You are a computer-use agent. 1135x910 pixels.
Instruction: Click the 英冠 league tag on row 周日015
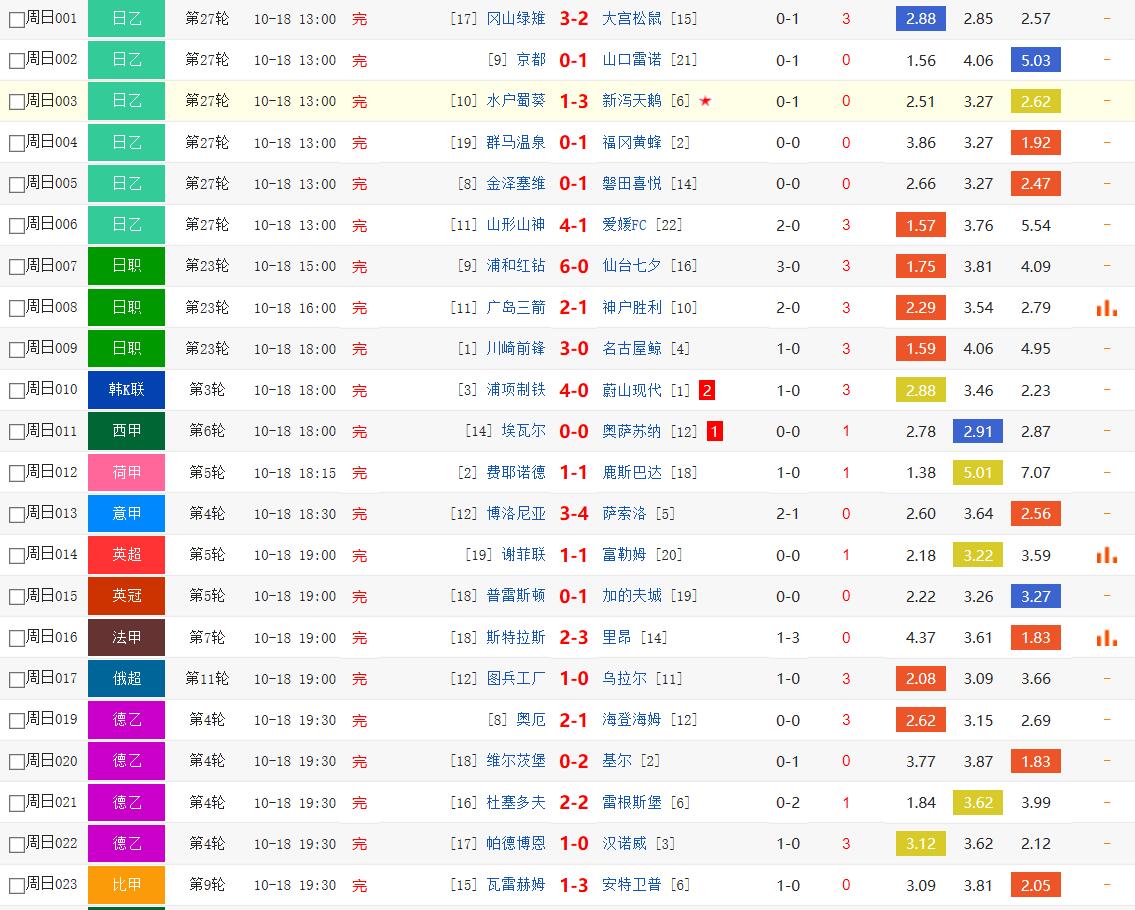tap(127, 596)
